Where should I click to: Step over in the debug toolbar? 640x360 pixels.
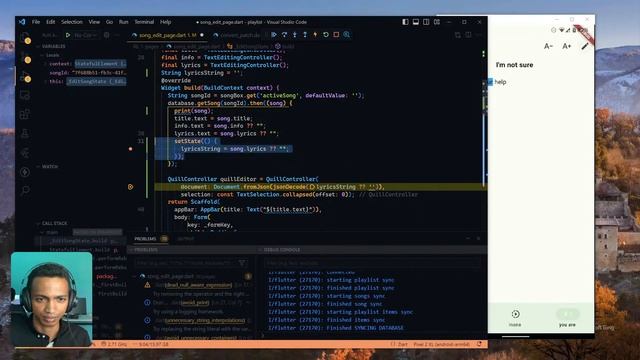pos(284,35)
